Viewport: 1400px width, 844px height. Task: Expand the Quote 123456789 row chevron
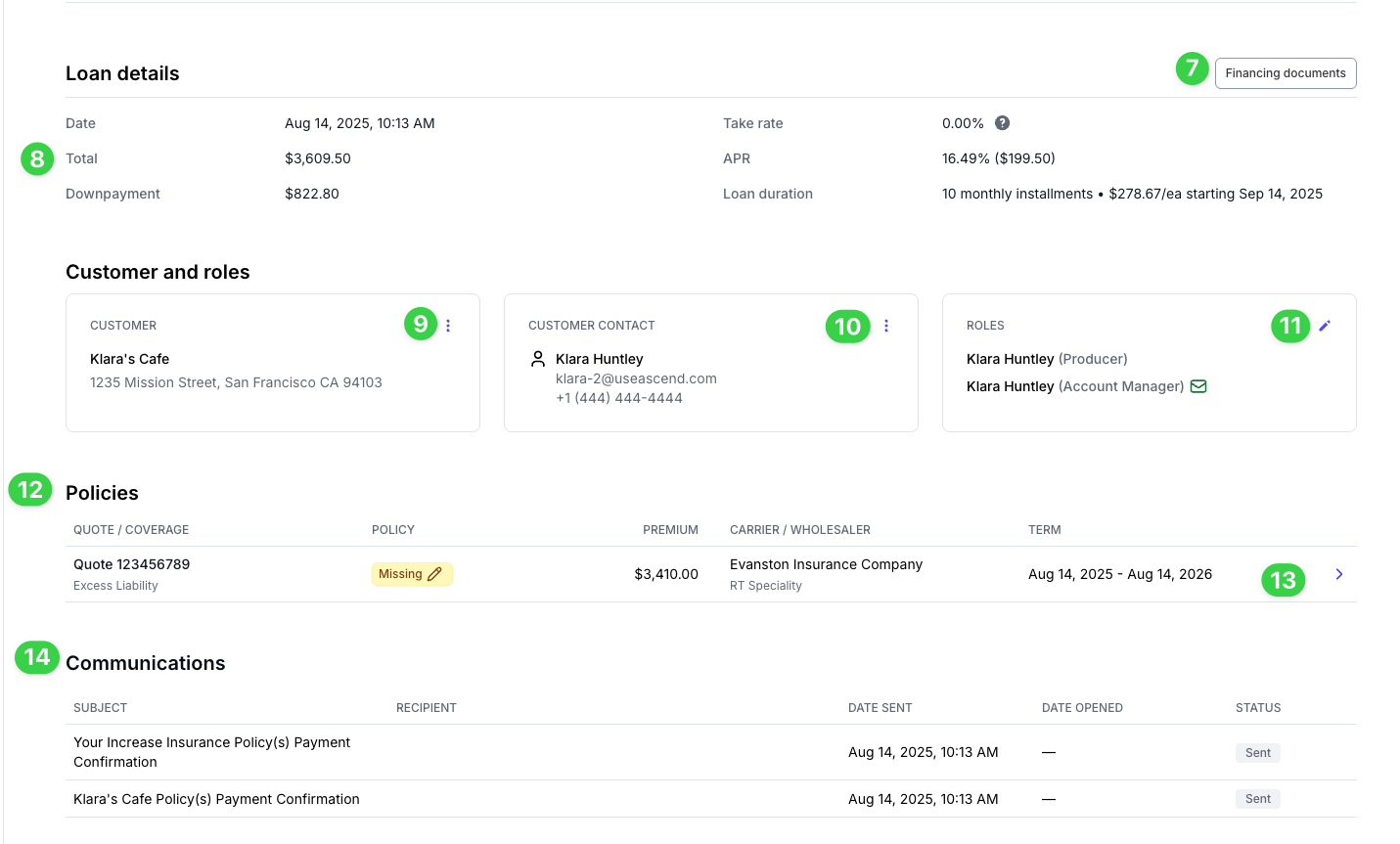coord(1339,574)
